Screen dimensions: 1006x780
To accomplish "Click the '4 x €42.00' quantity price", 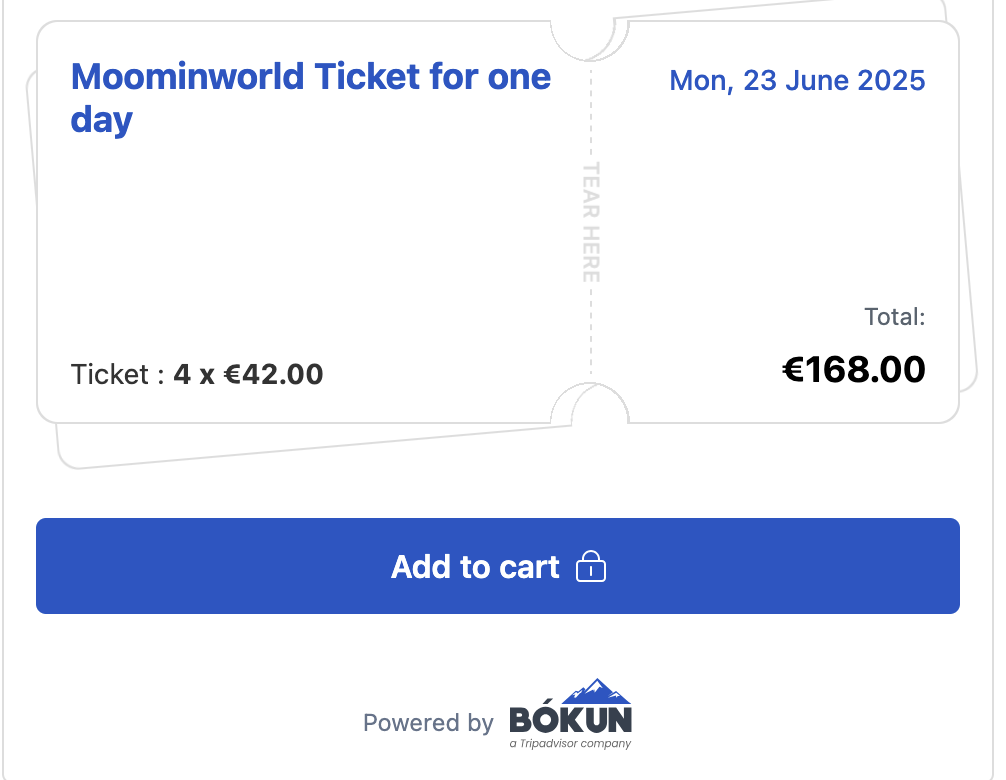I will click(248, 375).
